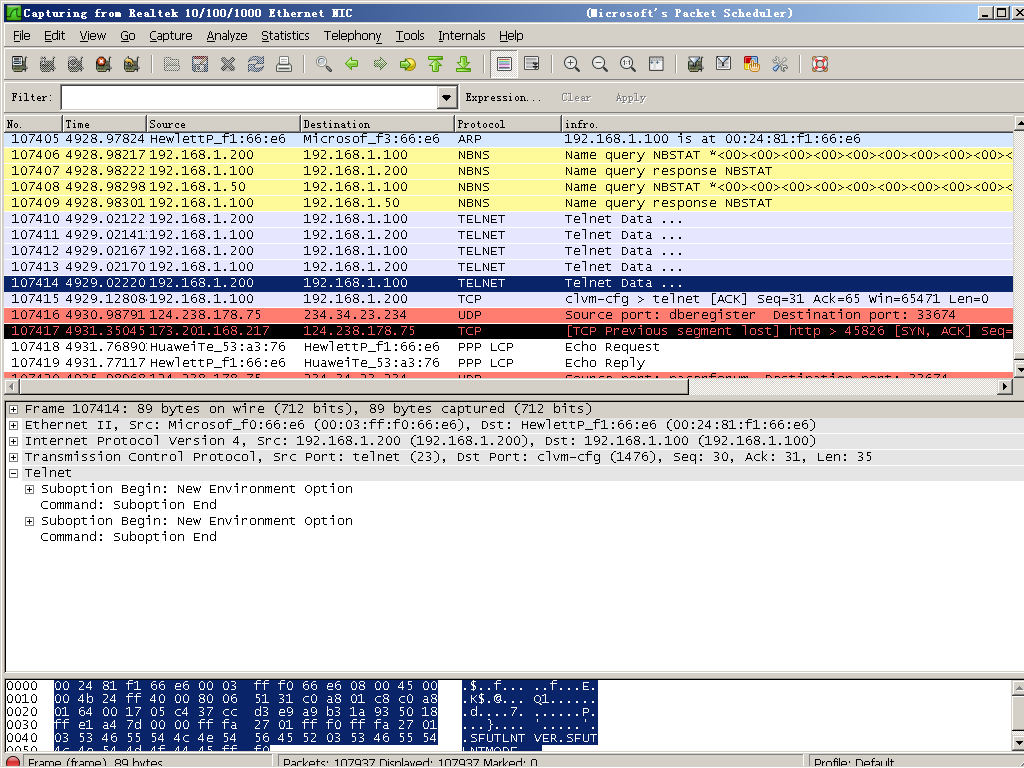Select ARP packet 107405

pos(509,139)
